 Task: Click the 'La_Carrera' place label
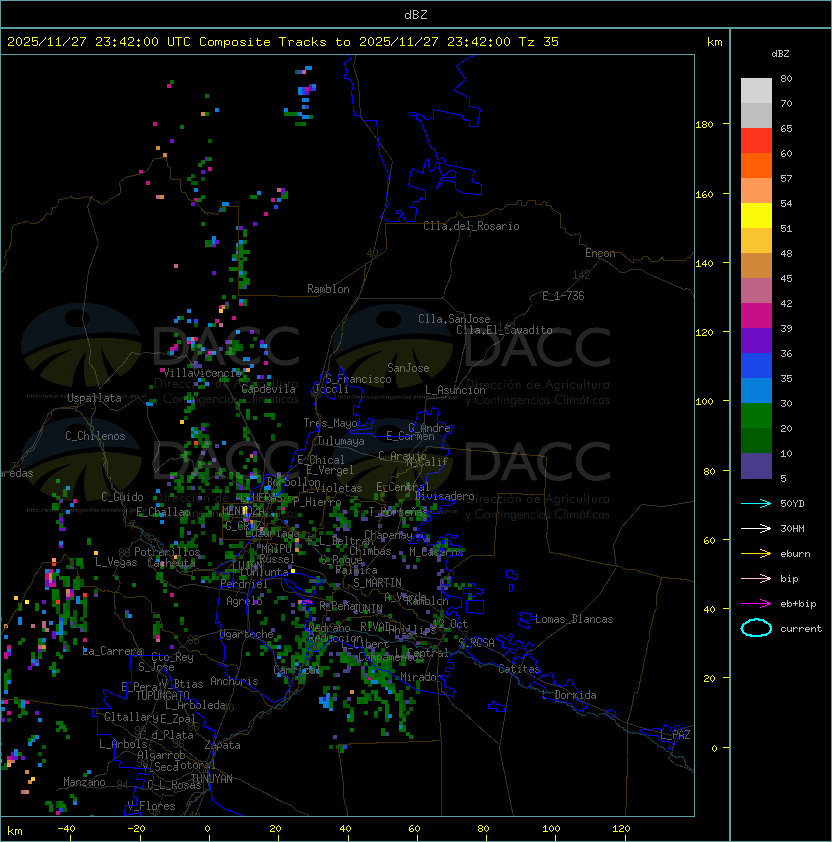(113, 651)
